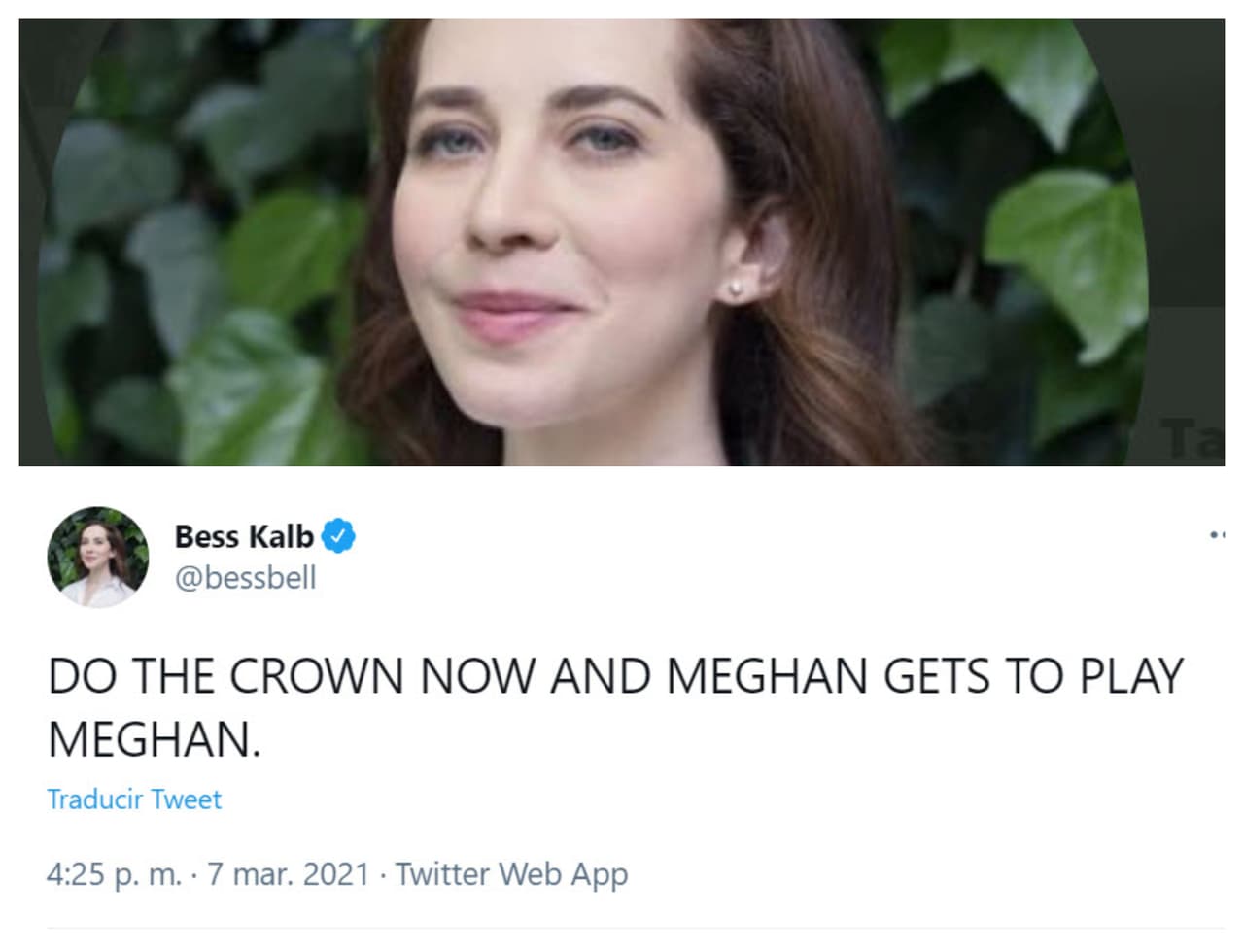
Task: Open the Twitter Web App source link
Action: pos(509,873)
